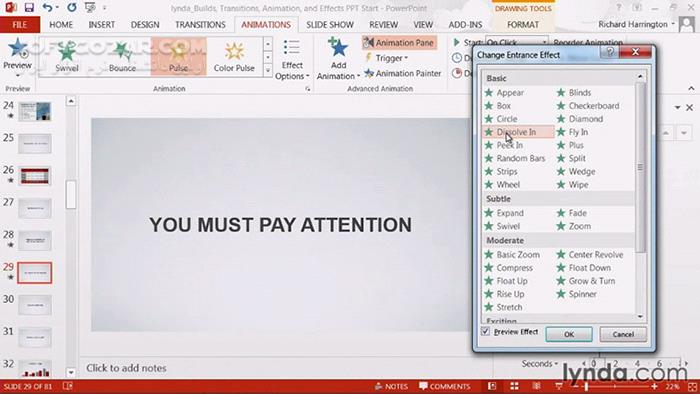Switch to Slide Sorter view icon
This screenshot has width=700, height=394.
[x=514, y=386]
